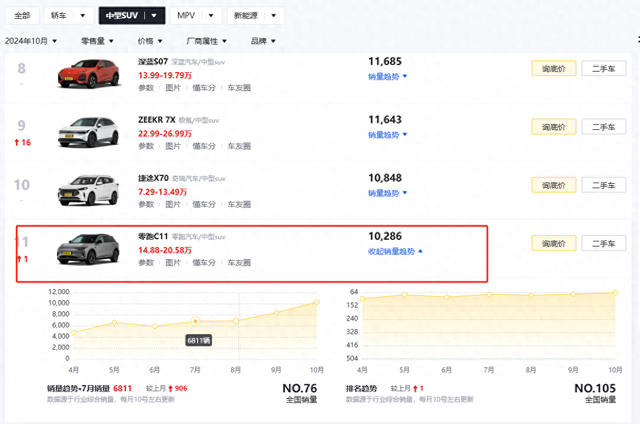Click 询底价 button for ZEEKR 7X

[x=554, y=127]
